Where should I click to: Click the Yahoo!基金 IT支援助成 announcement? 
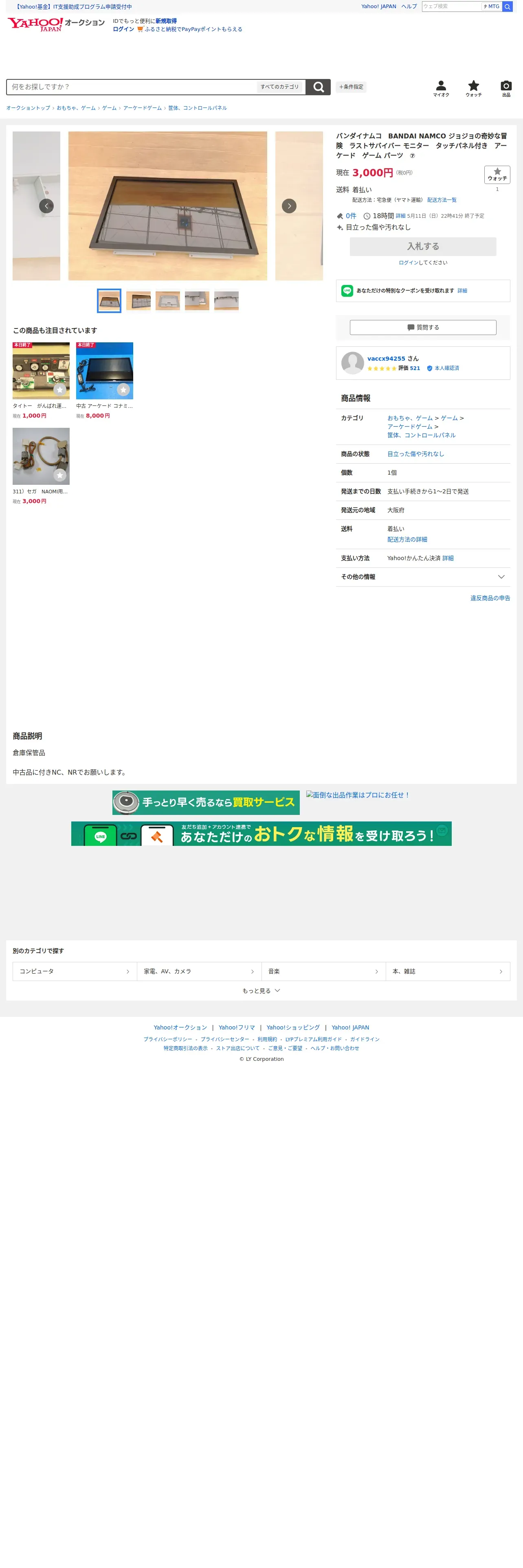(x=74, y=7)
